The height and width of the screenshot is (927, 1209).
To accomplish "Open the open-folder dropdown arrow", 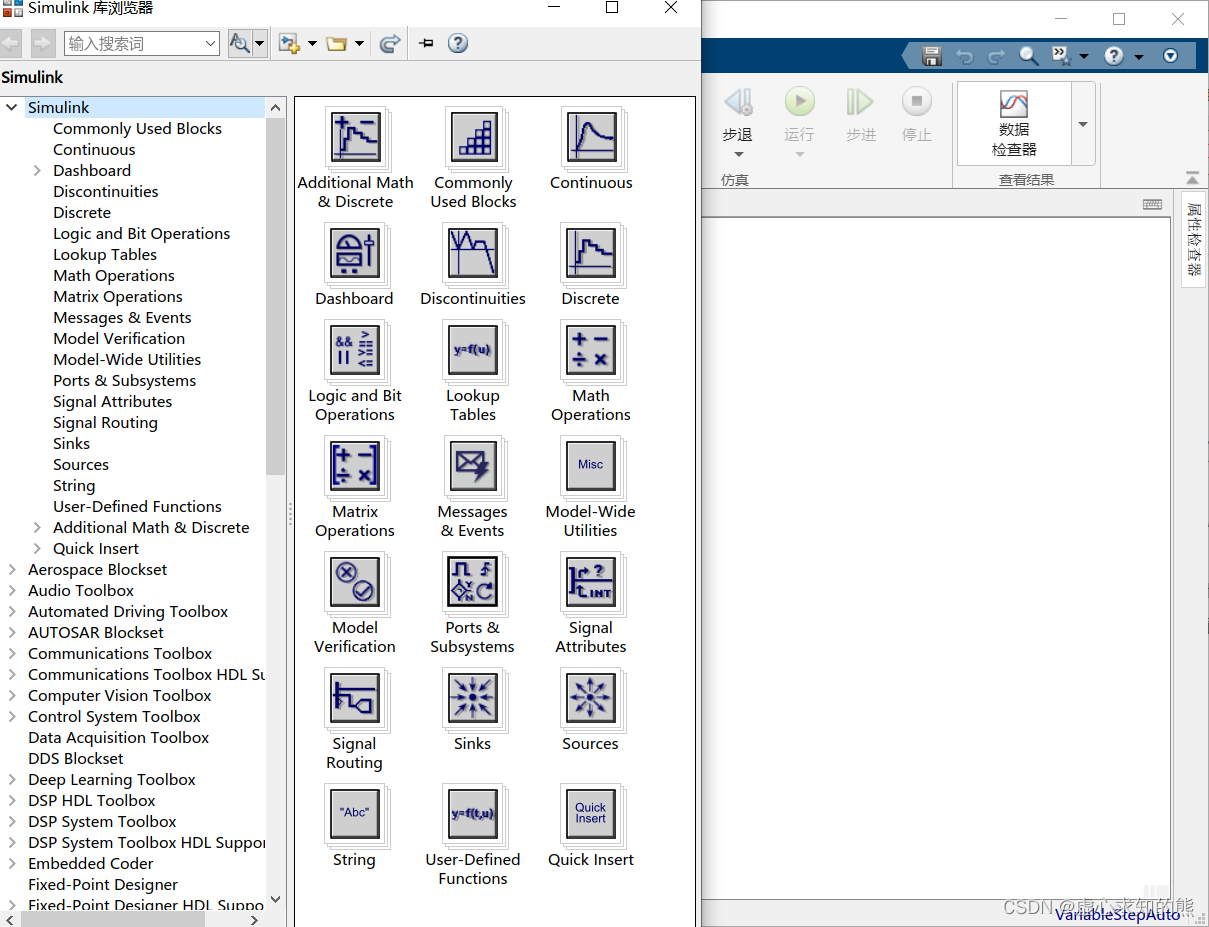I will coord(359,44).
